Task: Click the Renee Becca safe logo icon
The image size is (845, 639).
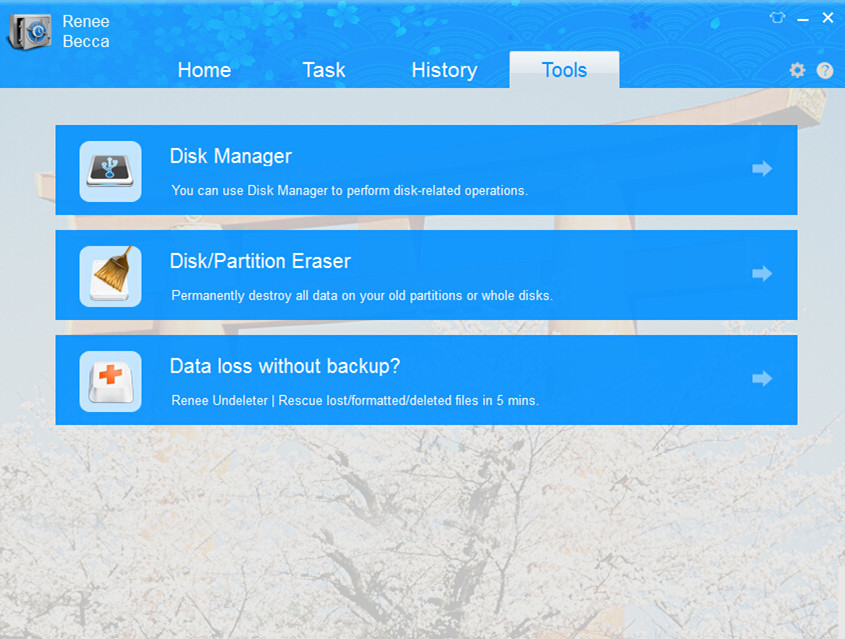Action: 30,31
